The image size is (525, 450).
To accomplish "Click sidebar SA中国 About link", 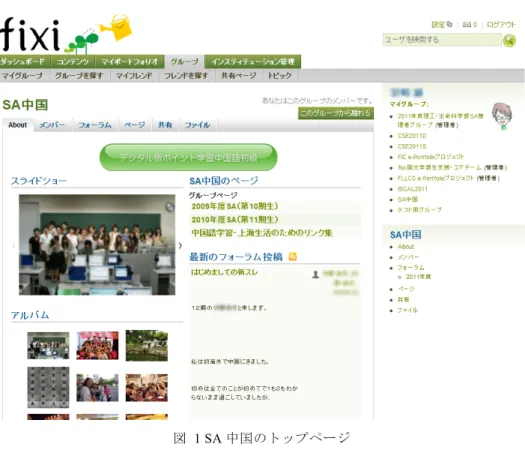I will (406, 247).
